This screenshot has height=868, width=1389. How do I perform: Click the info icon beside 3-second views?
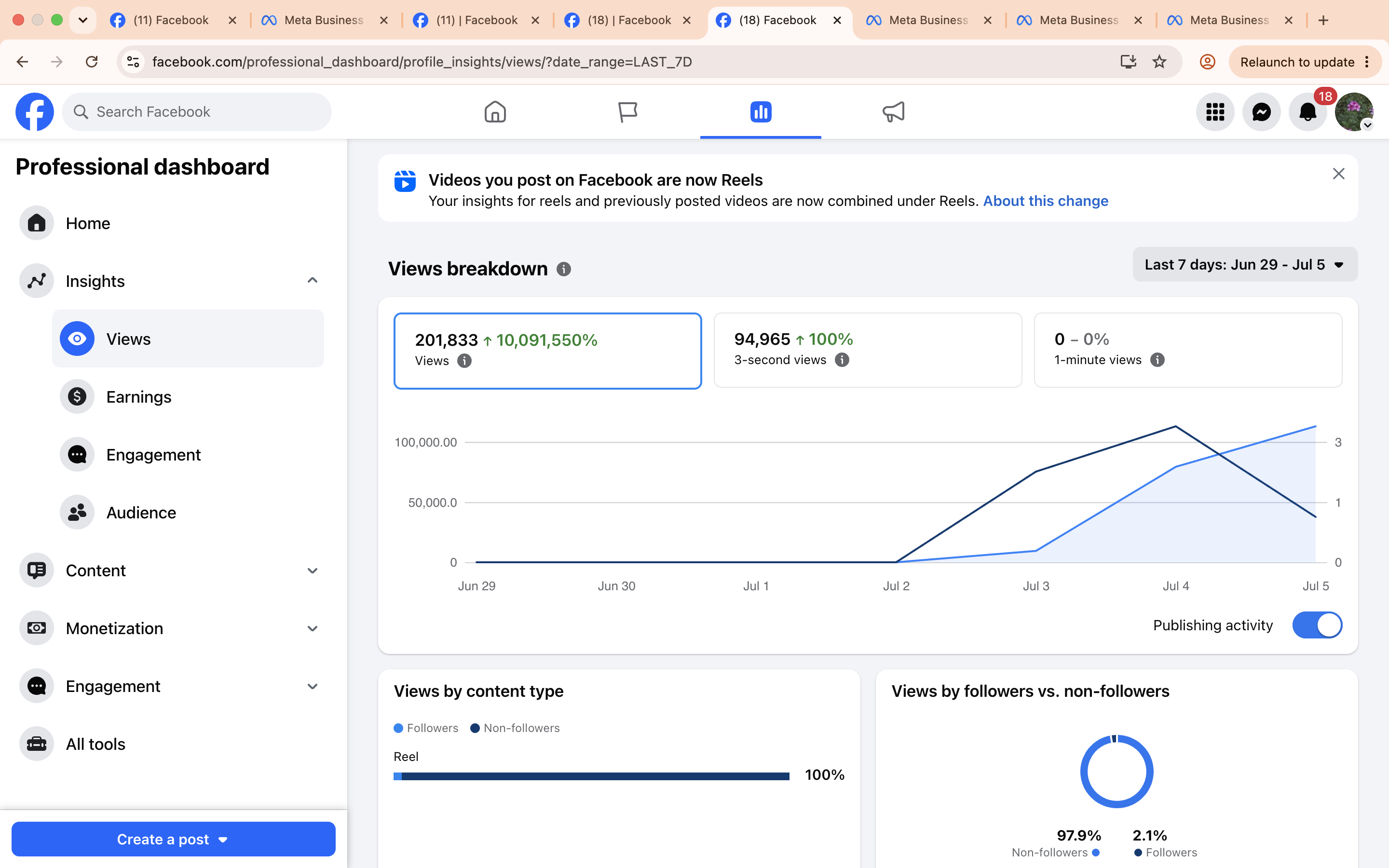pos(842,360)
